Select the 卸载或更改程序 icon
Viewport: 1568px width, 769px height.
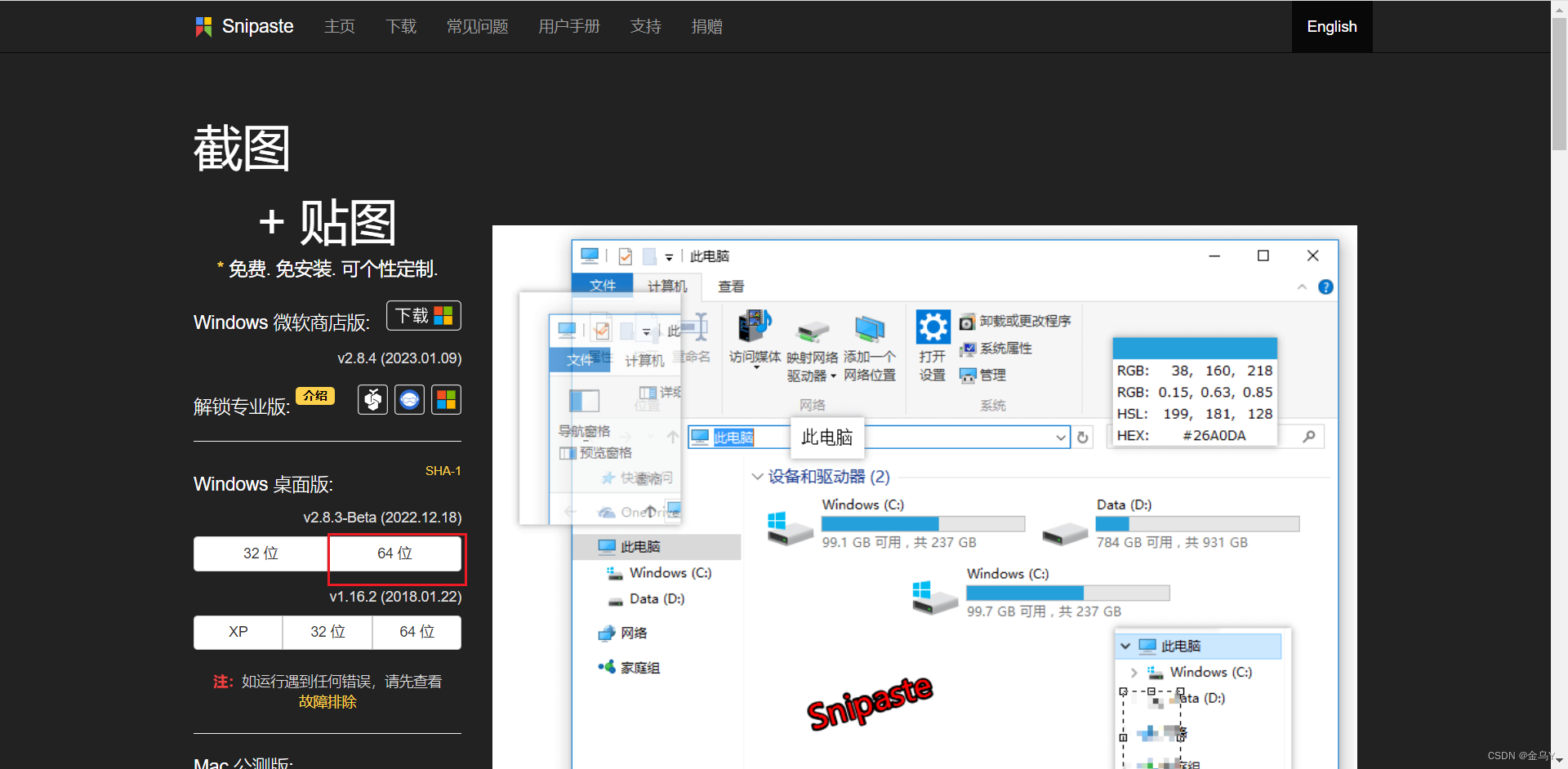click(x=968, y=321)
